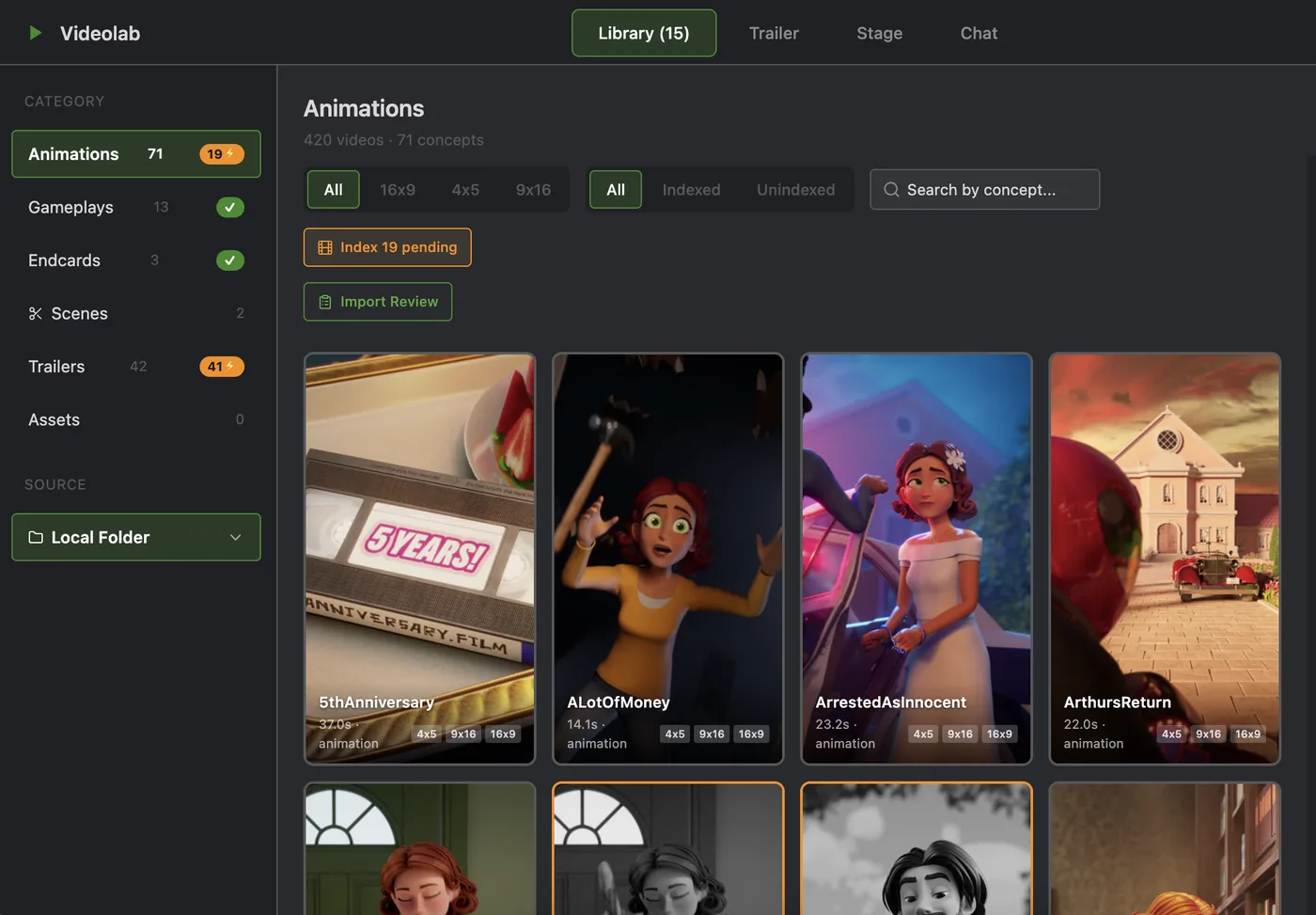Screen dimensions: 1316x915
Task: Show only Indexed videos
Action: (x=691, y=189)
